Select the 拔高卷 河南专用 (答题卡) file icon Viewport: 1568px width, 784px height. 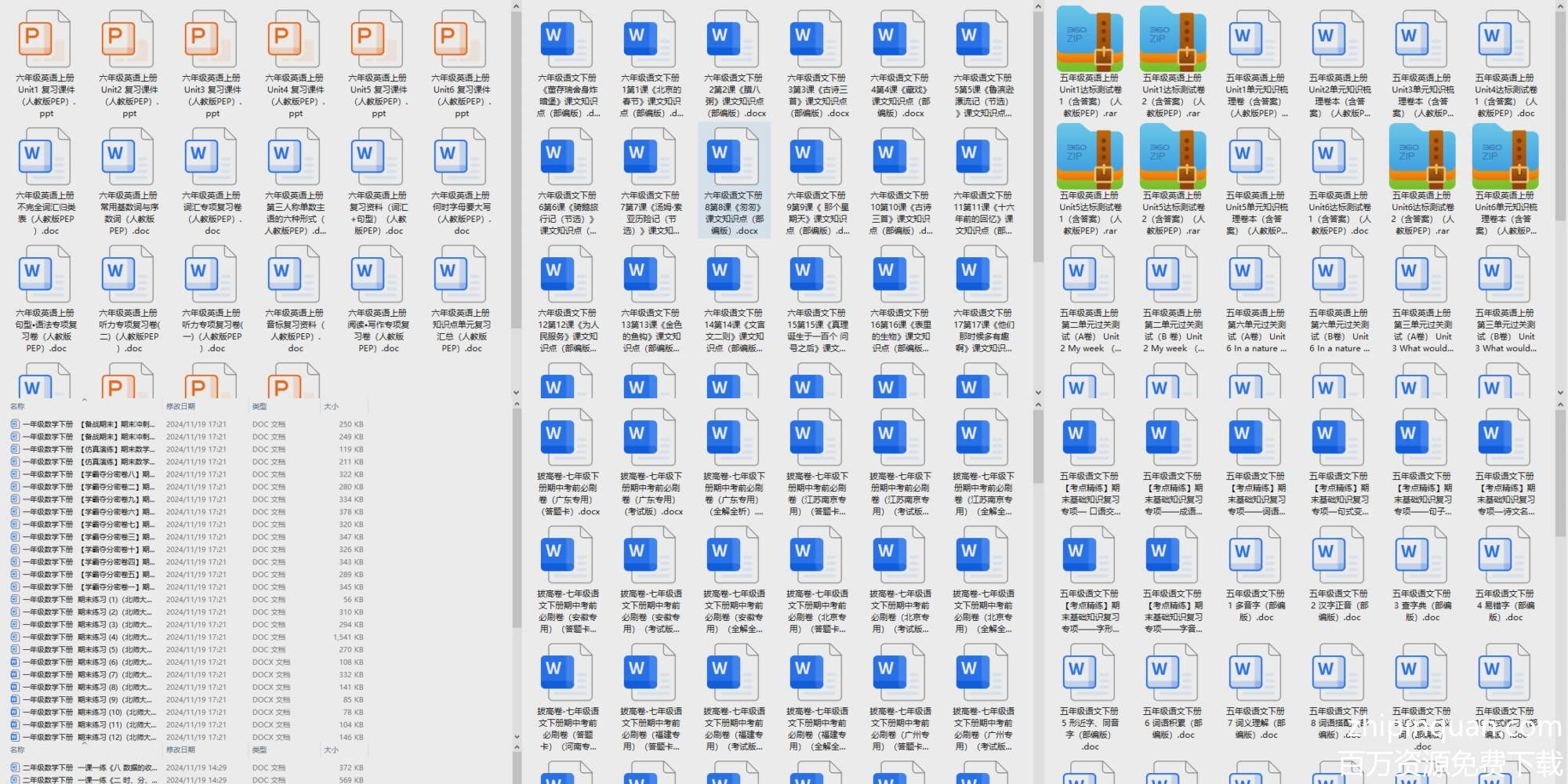click(568, 672)
